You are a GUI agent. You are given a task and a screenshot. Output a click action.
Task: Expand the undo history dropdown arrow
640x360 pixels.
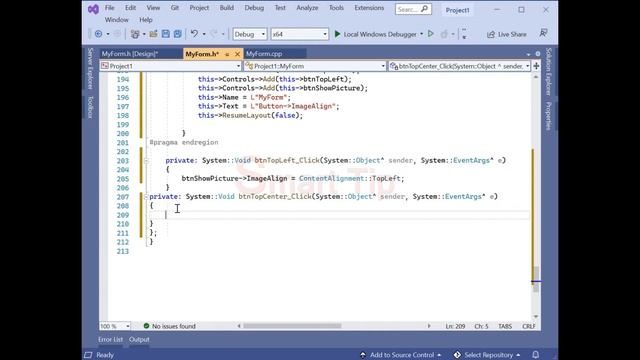204,34
